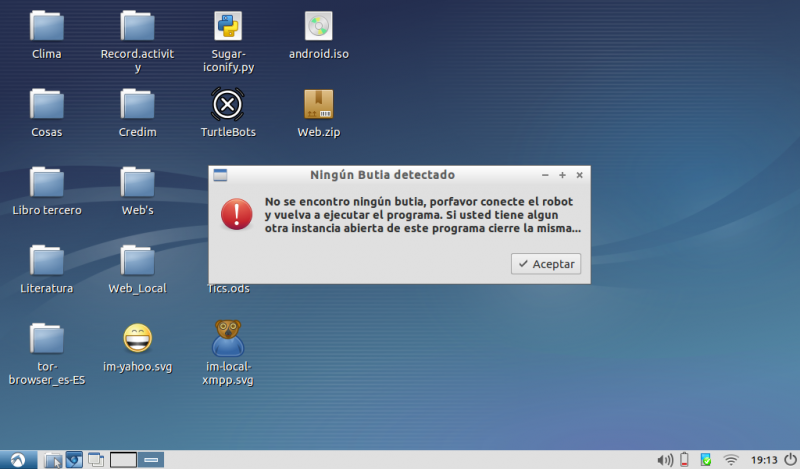The width and height of the screenshot is (800, 469).
Task: Click the red error exclamation icon
Action: coord(236,214)
